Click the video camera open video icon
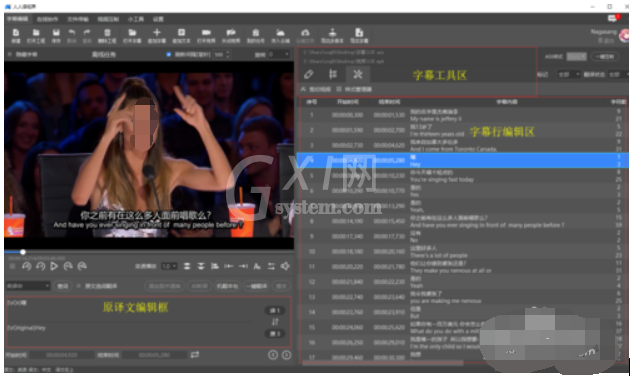644x376 pixels. [206, 32]
